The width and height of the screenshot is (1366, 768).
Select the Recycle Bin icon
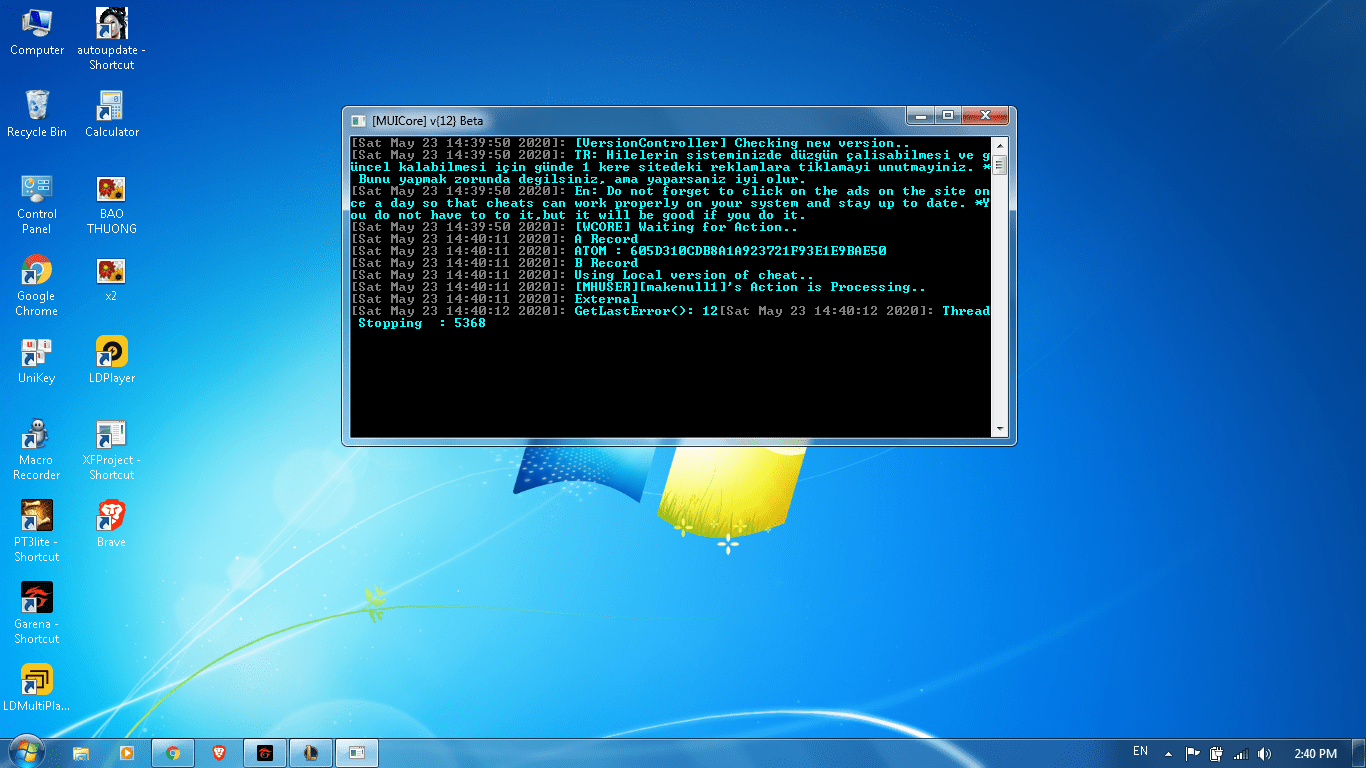pyautogui.click(x=37, y=113)
